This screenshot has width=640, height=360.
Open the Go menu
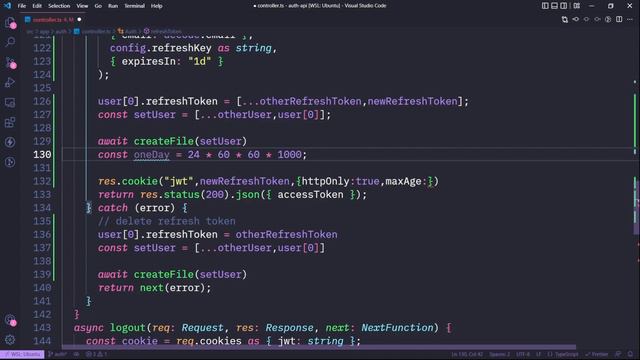pos(98,6)
